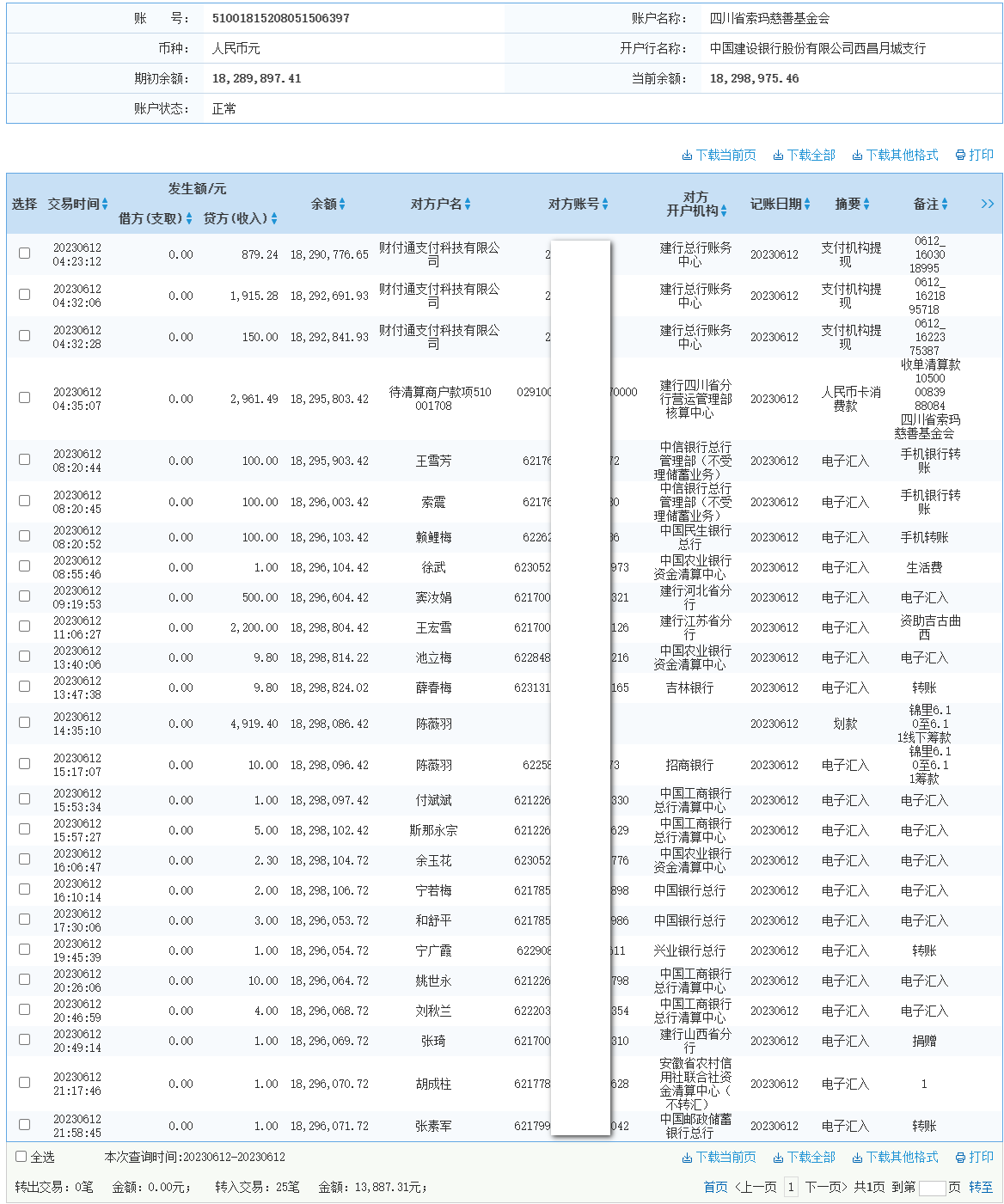The image size is (1004, 1204).
Task: Click amount 4,919.40 credit cell
Action: (x=254, y=724)
